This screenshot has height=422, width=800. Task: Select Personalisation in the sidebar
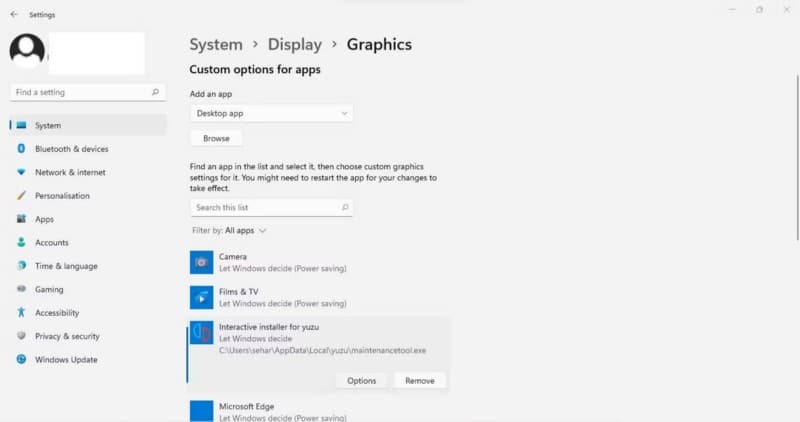click(88, 195)
